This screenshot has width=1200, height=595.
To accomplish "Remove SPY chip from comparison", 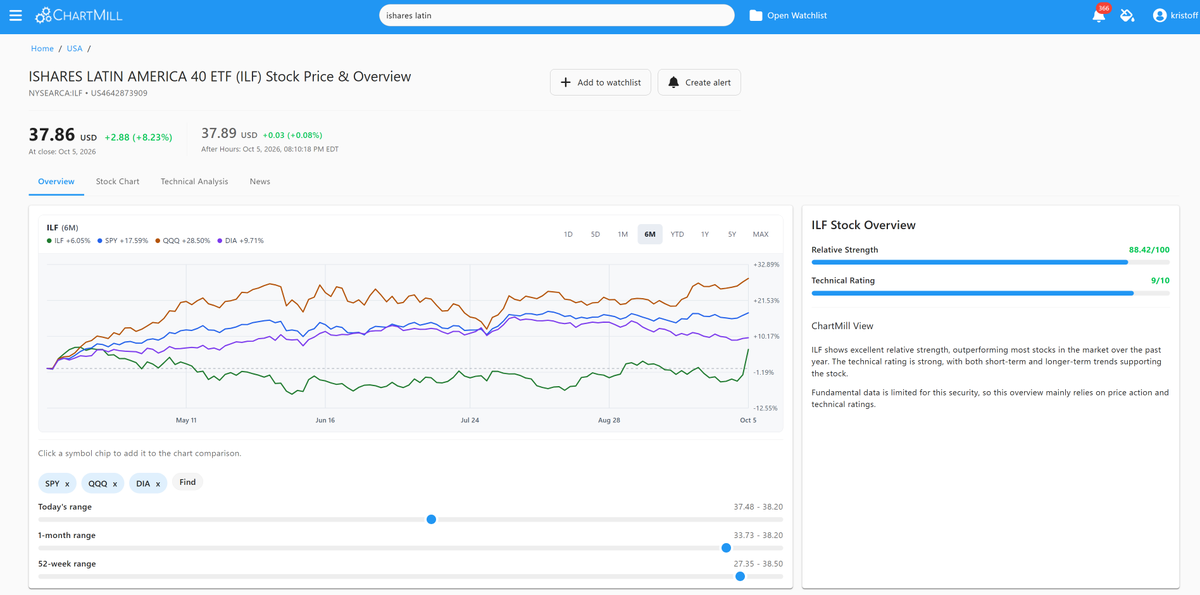I will click(x=67, y=484).
